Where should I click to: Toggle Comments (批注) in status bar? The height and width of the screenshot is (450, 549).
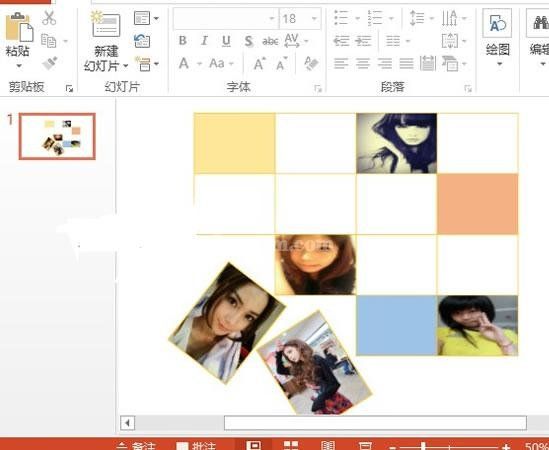point(195,445)
